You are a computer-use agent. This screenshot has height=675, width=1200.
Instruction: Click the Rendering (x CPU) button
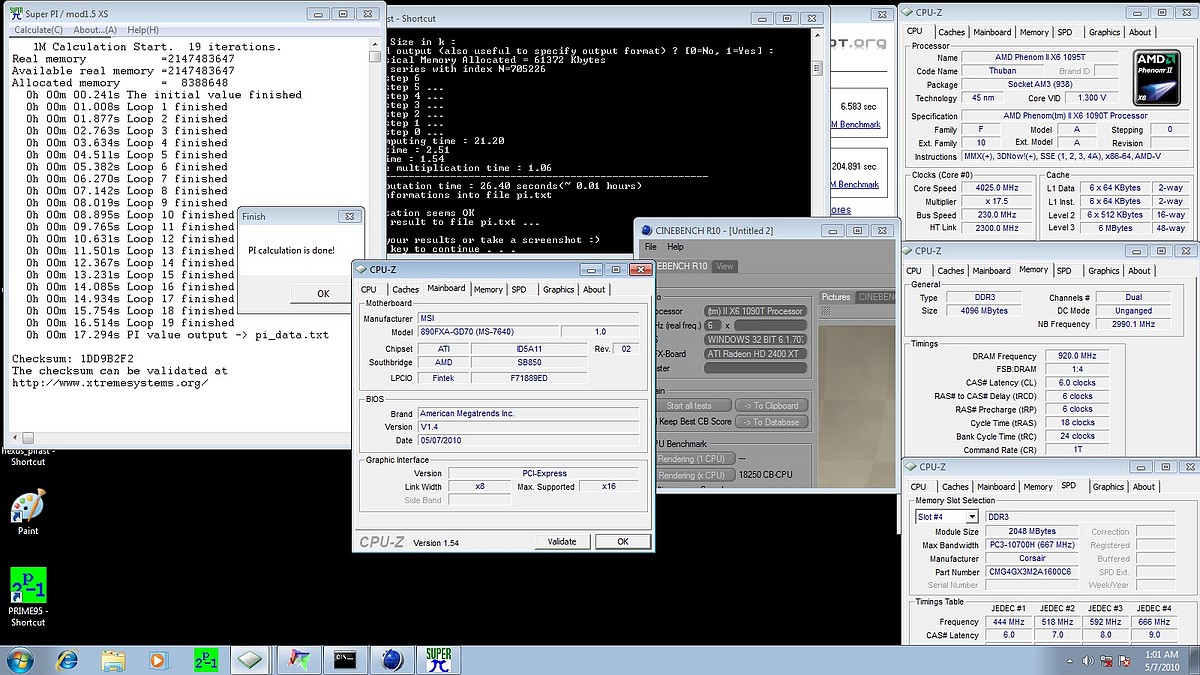[x=691, y=475]
